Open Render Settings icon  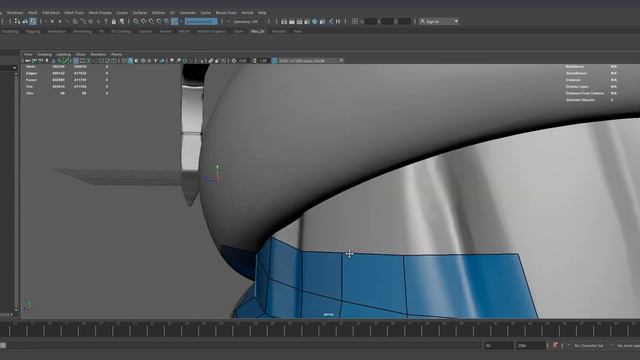[307, 21]
